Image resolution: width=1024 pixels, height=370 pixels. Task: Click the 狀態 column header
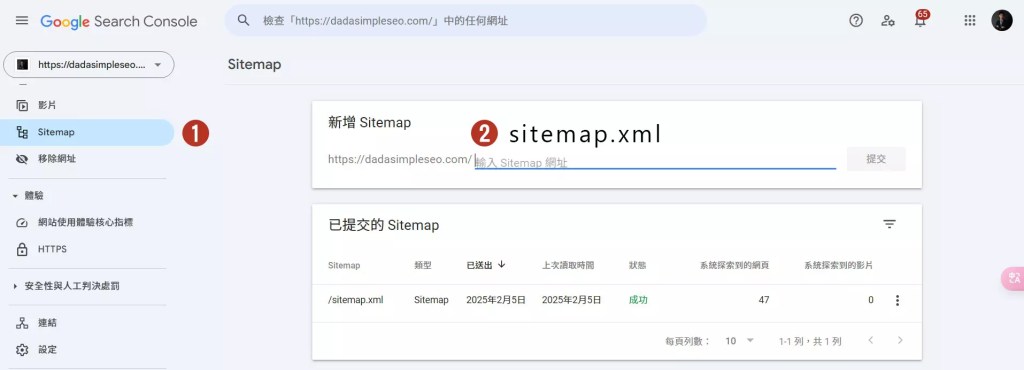[637, 266]
